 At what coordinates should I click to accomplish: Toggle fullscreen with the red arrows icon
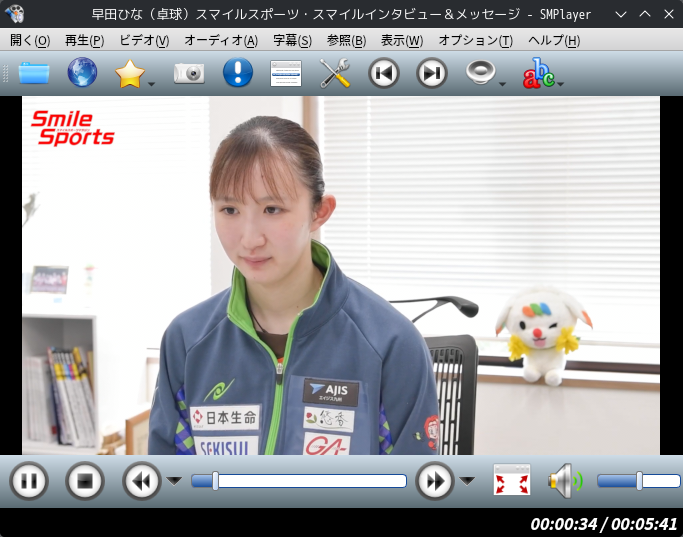512,480
